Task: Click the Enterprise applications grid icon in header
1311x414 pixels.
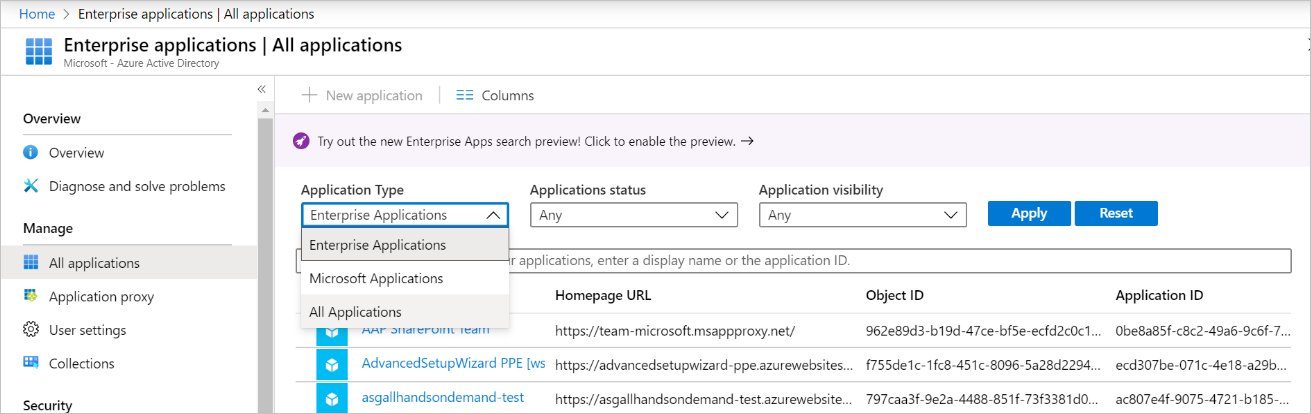Action: tap(39, 51)
